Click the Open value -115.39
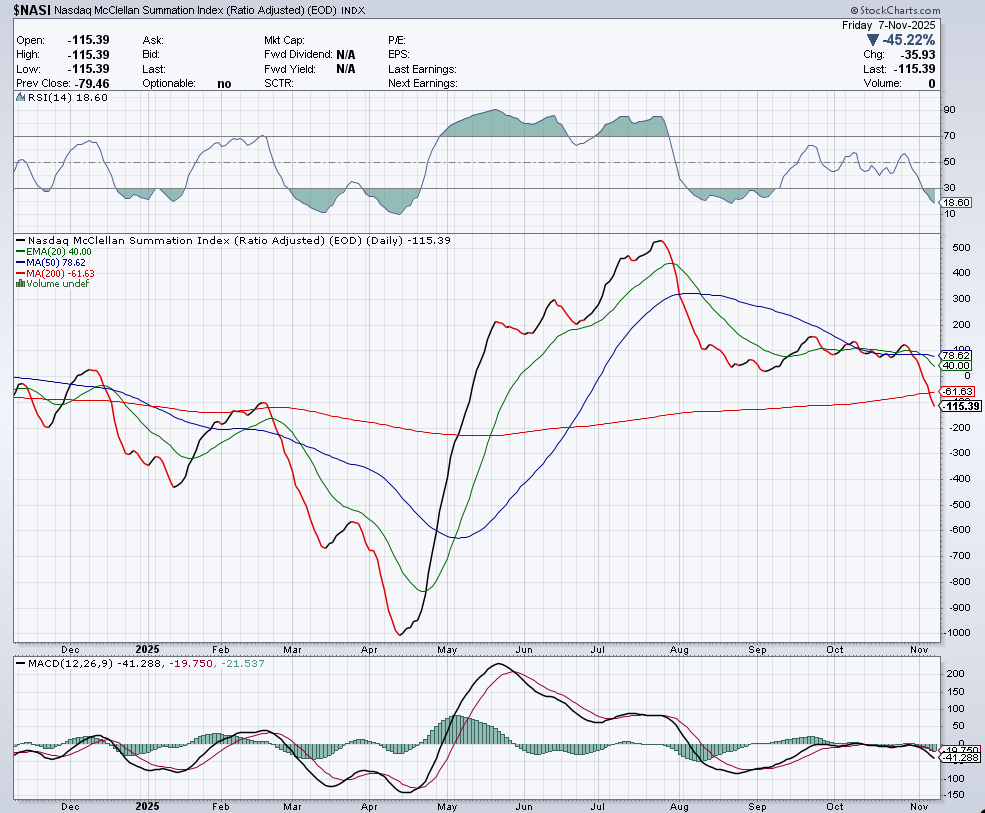 click(89, 40)
